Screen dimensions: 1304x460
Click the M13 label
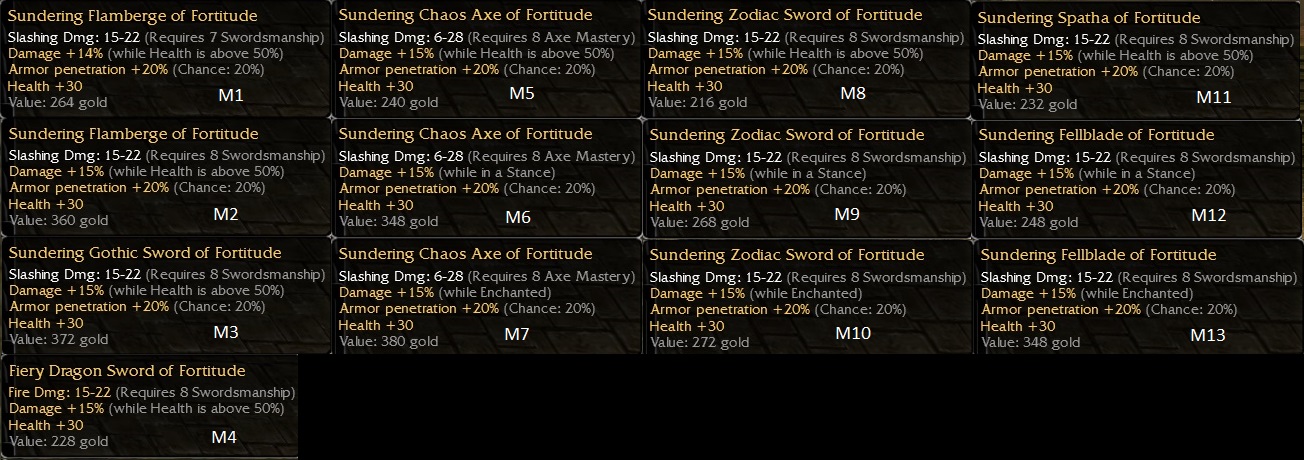coord(1207,334)
